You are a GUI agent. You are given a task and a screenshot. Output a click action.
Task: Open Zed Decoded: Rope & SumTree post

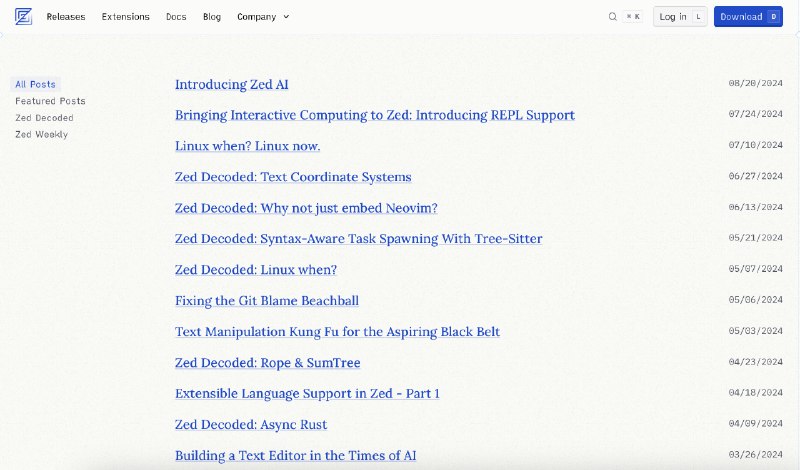[x=267, y=363]
